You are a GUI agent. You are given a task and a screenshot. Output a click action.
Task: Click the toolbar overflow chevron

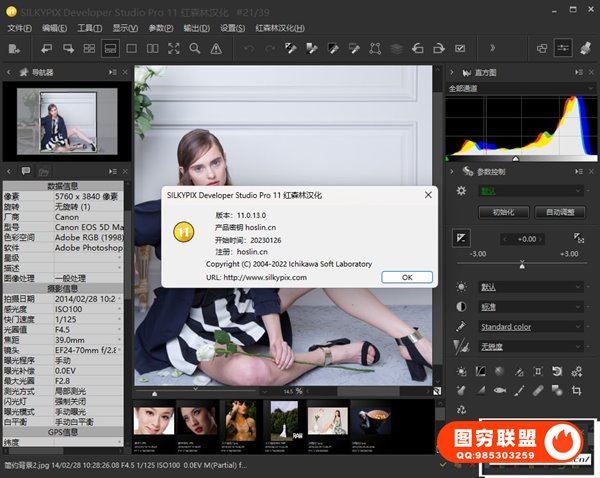click(491, 48)
